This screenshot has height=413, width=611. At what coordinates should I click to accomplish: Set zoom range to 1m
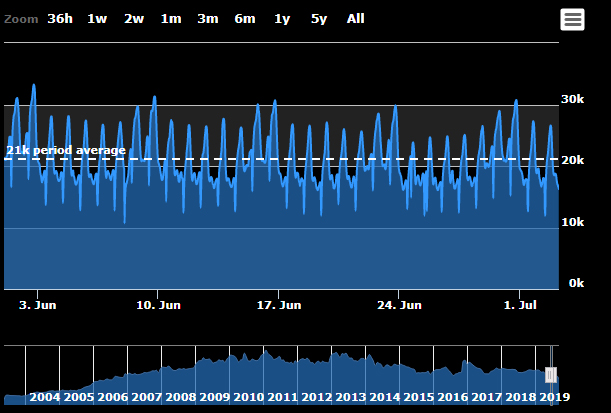pyautogui.click(x=171, y=19)
